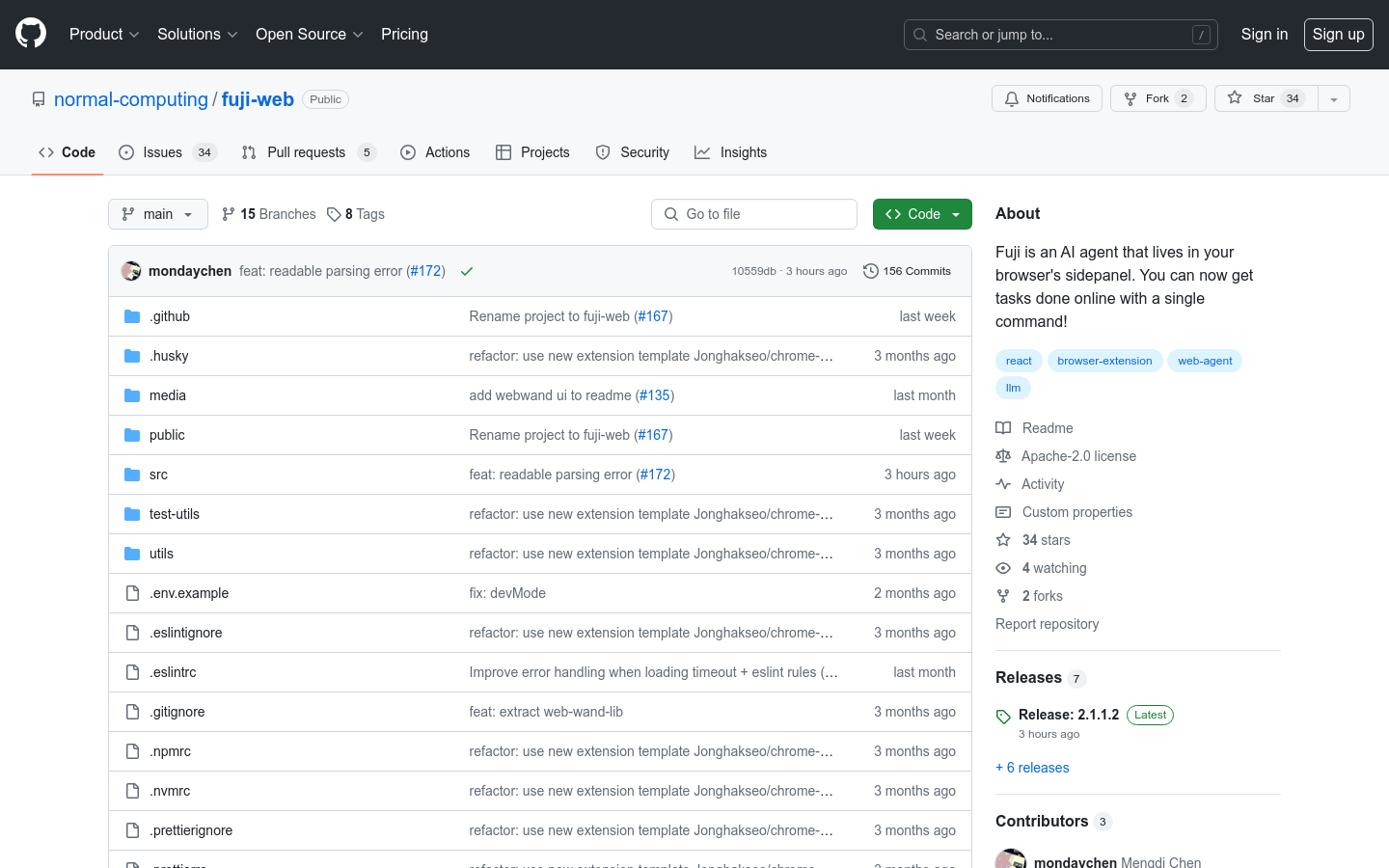Click the .husky folder icon
Image resolution: width=1389 pixels, height=868 pixels.
(x=132, y=356)
